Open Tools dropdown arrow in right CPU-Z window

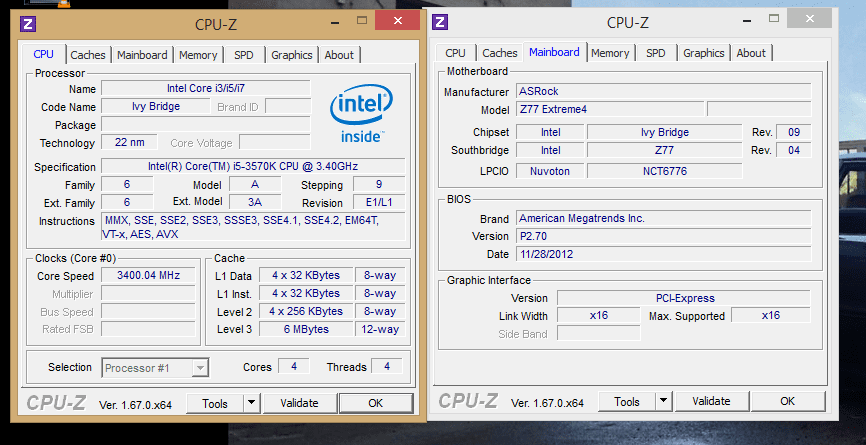(x=664, y=401)
